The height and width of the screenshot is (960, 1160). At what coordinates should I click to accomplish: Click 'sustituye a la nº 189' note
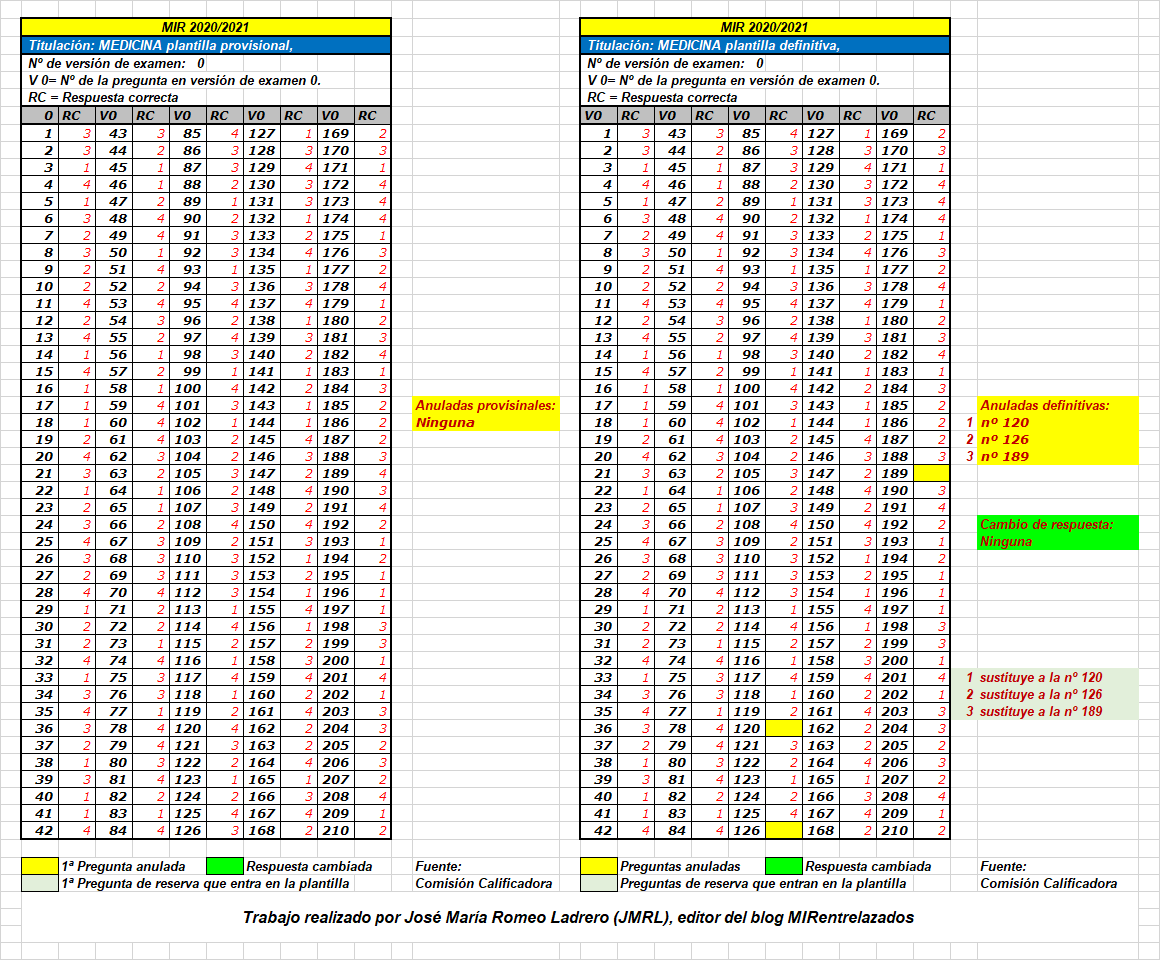tap(1041, 711)
